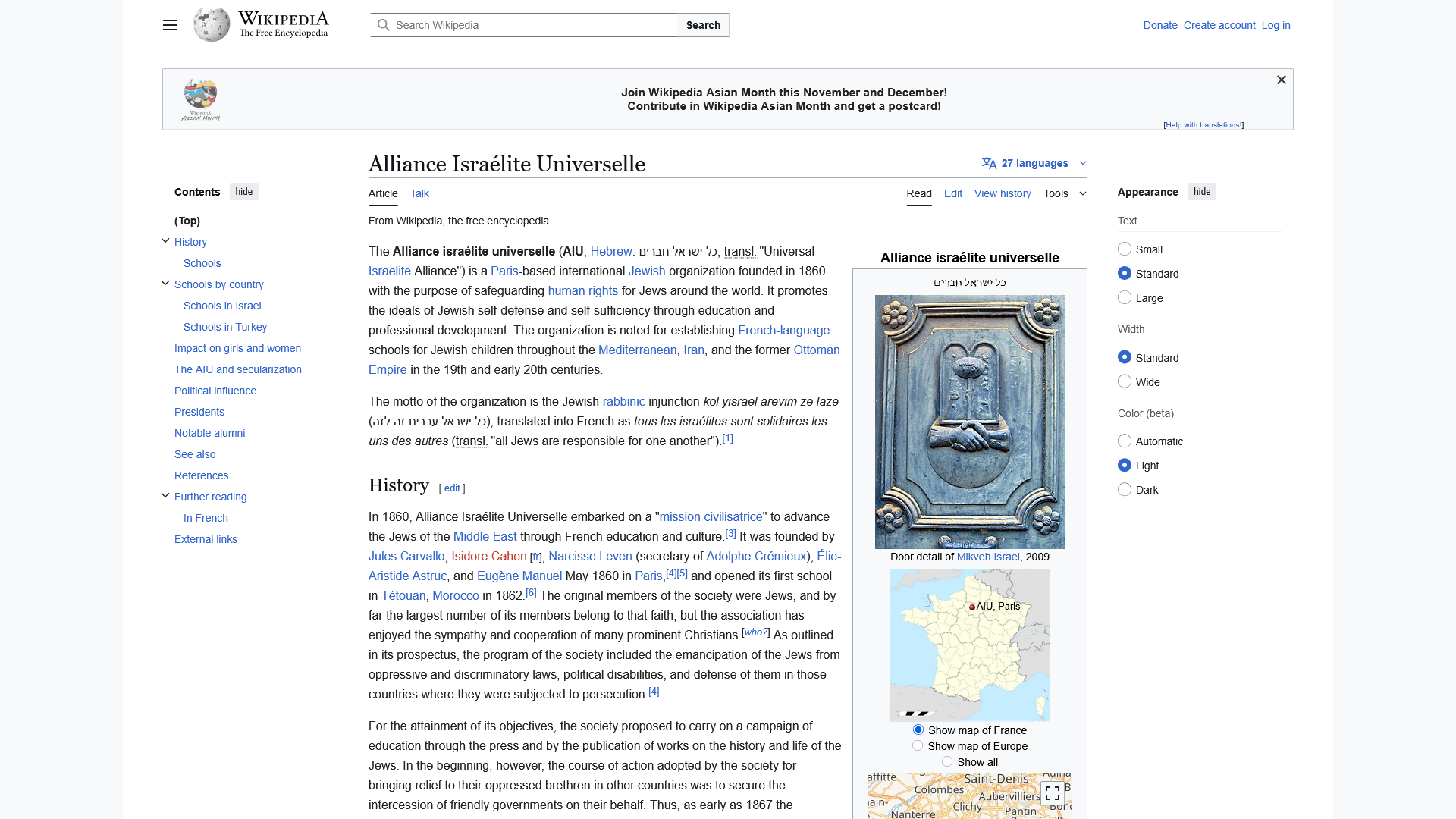Click the AIU Paris marker on the France map
Screen dimensions: 1456x819
tap(971, 607)
